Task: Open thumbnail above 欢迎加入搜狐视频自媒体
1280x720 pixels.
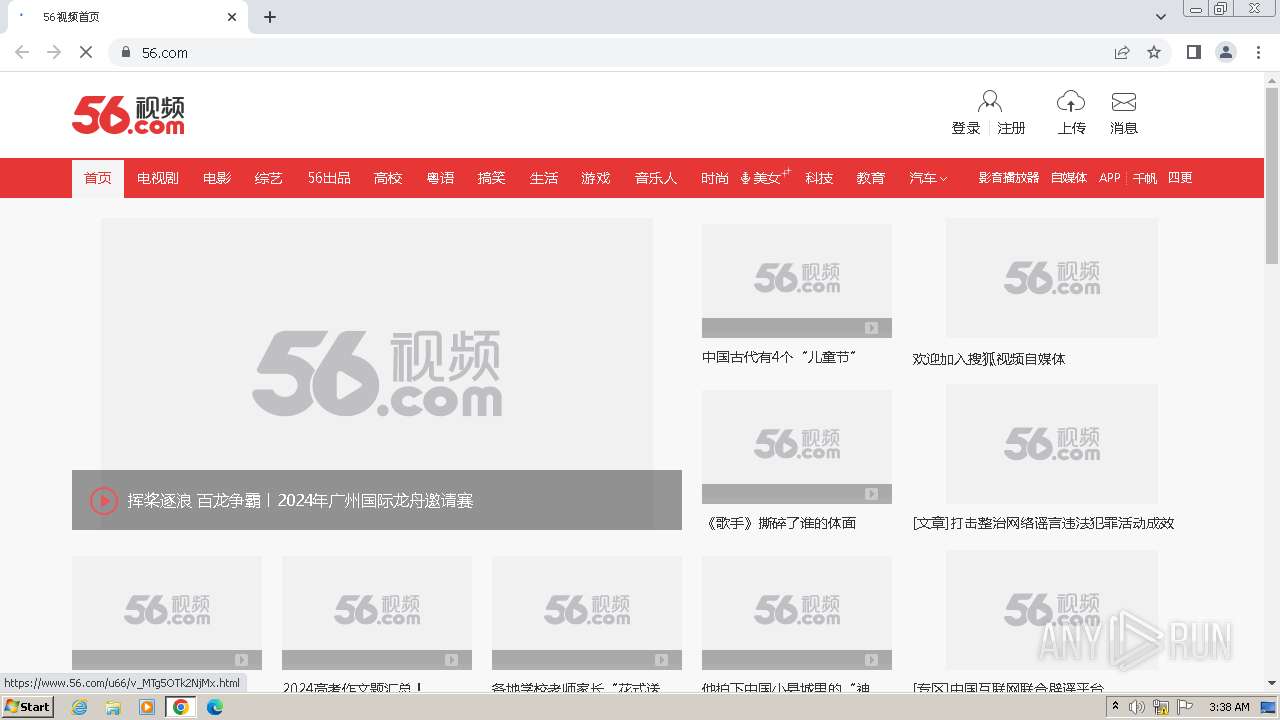Action: tap(1052, 278)
